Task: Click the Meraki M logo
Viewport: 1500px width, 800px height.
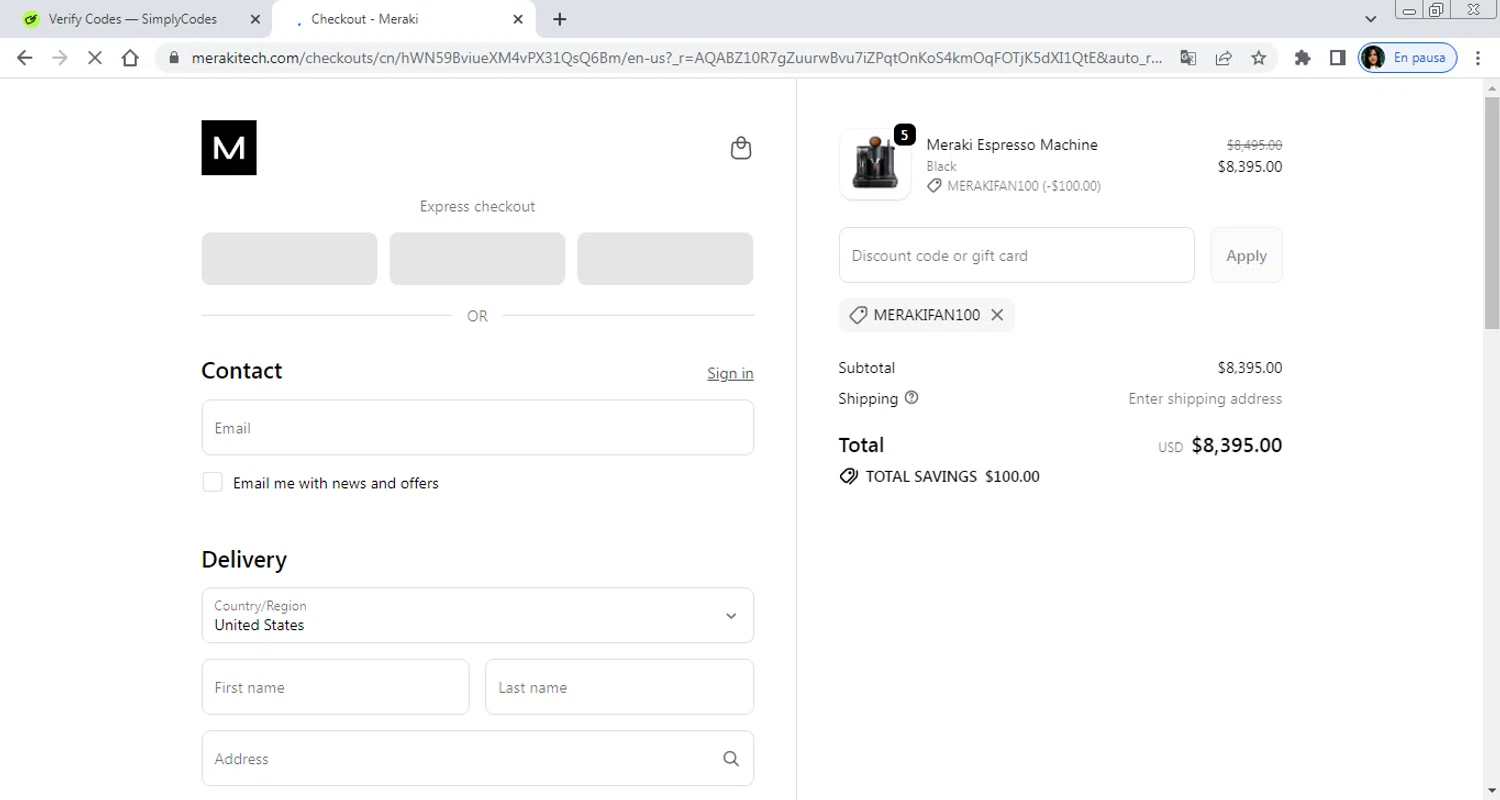Action: tap(229, 148)
